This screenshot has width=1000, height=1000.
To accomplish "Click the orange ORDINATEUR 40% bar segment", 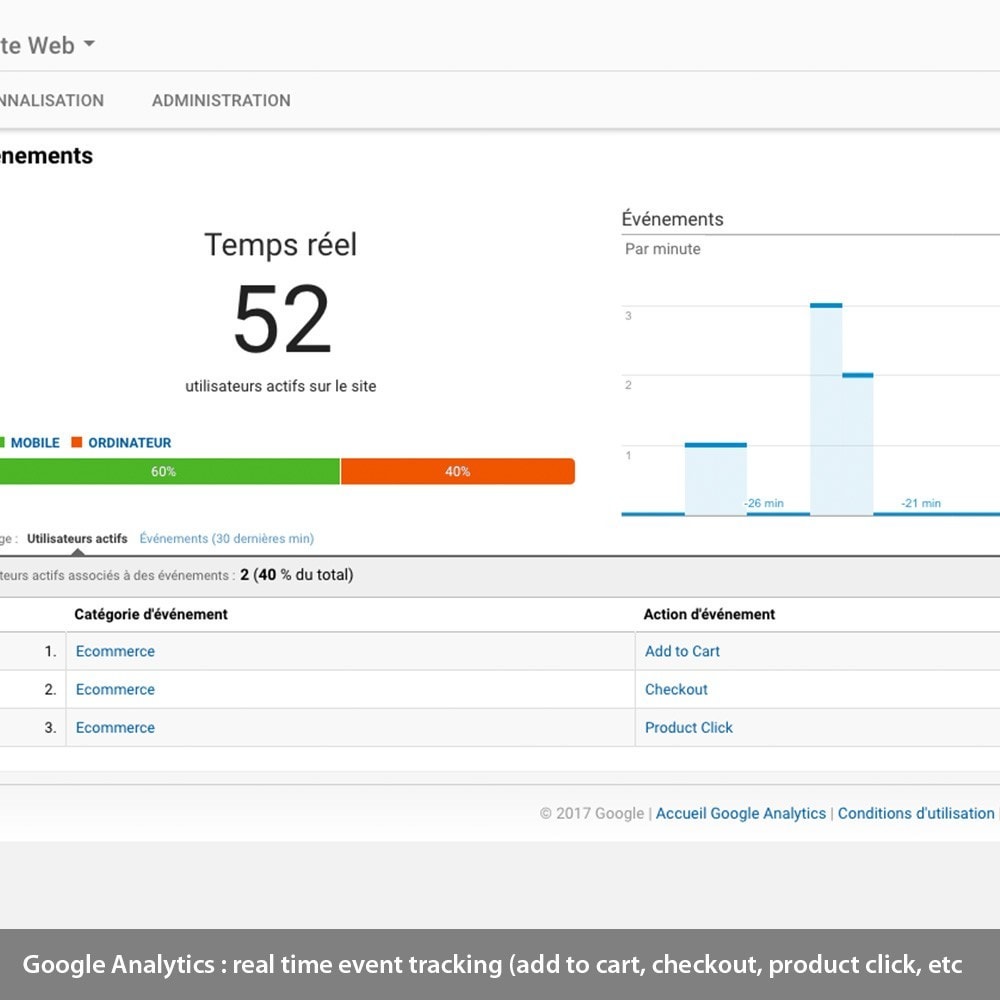I will tap(458, 471).
